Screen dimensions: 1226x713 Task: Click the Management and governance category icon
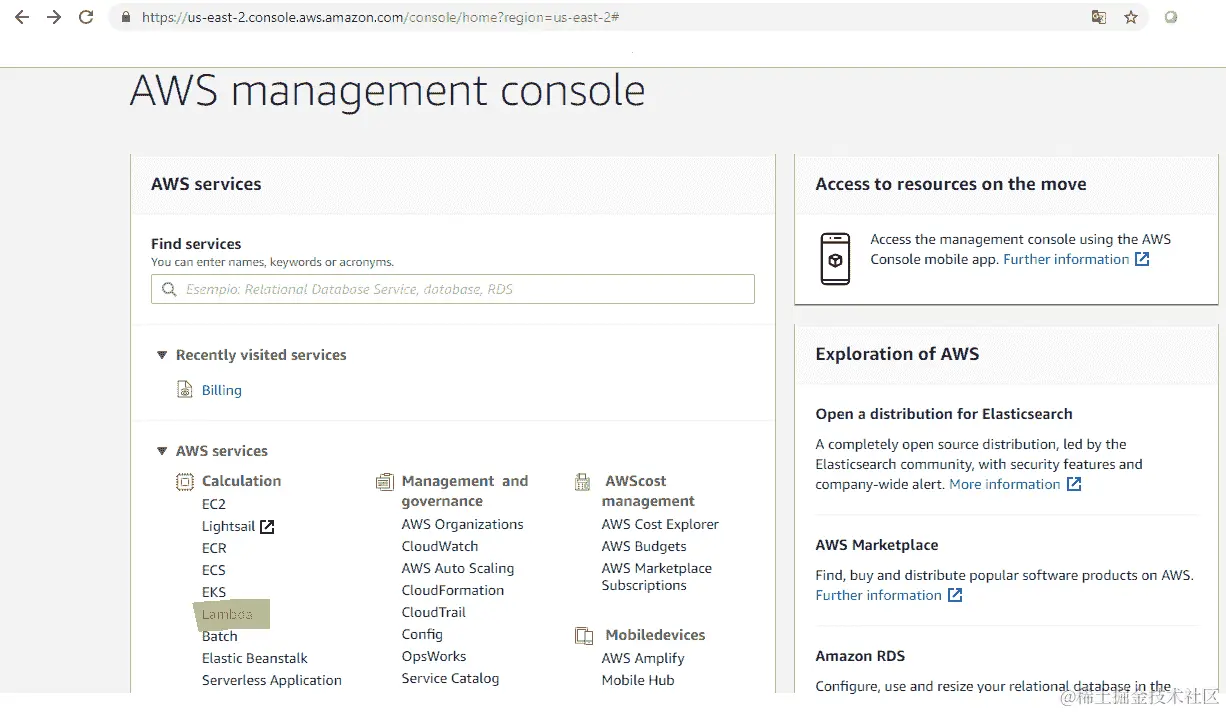tap(385, 482)
